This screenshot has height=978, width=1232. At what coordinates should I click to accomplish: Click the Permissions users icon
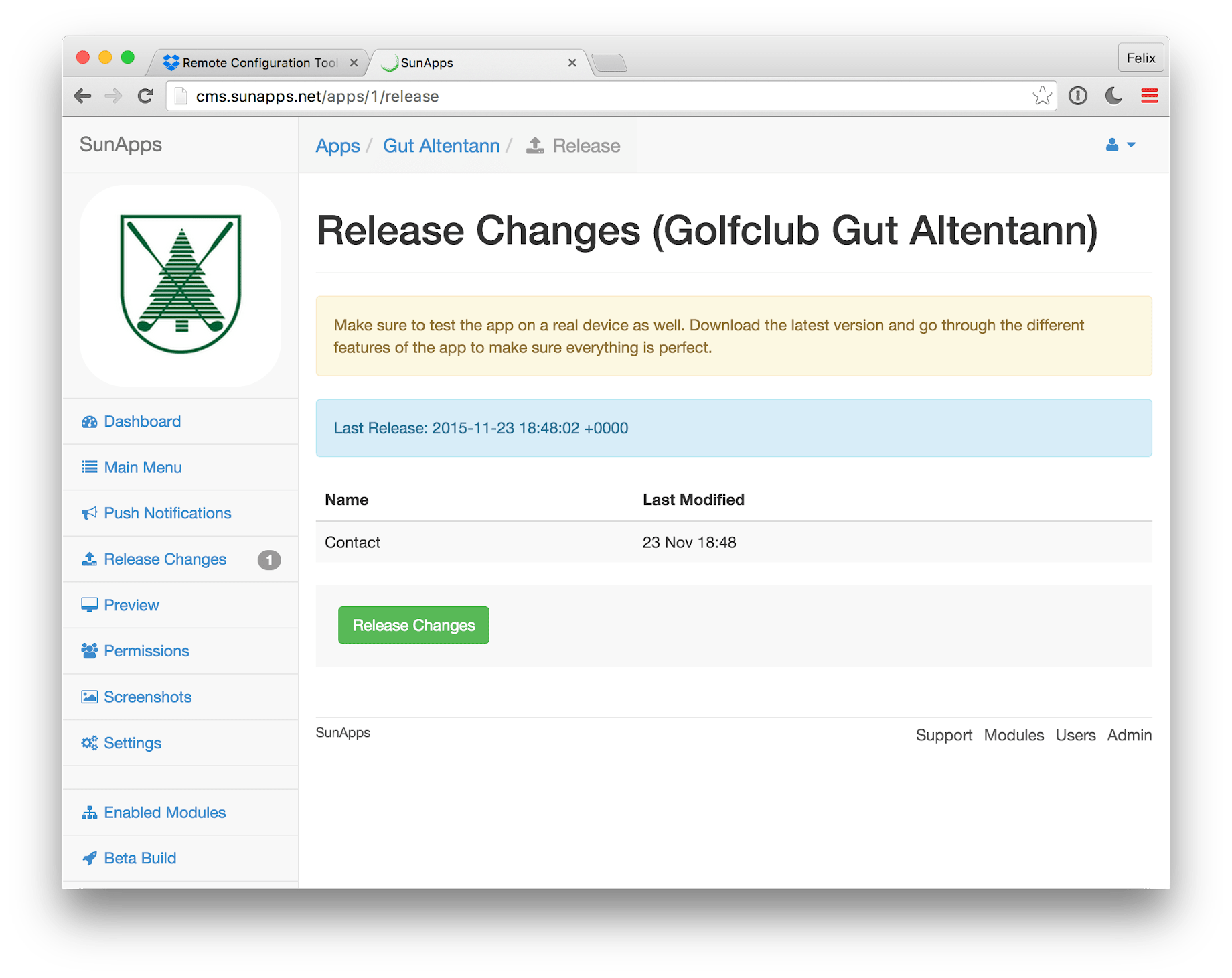tap(89, 651)
